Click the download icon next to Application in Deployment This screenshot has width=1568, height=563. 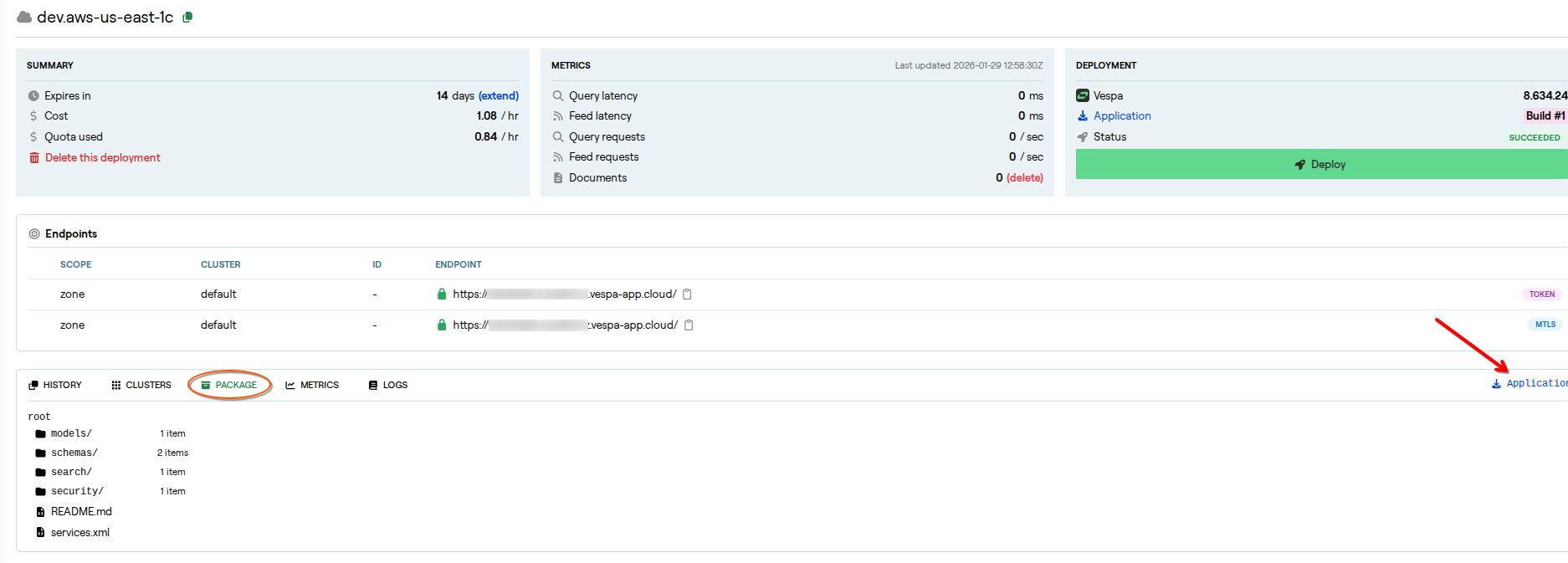(1082, 116)
